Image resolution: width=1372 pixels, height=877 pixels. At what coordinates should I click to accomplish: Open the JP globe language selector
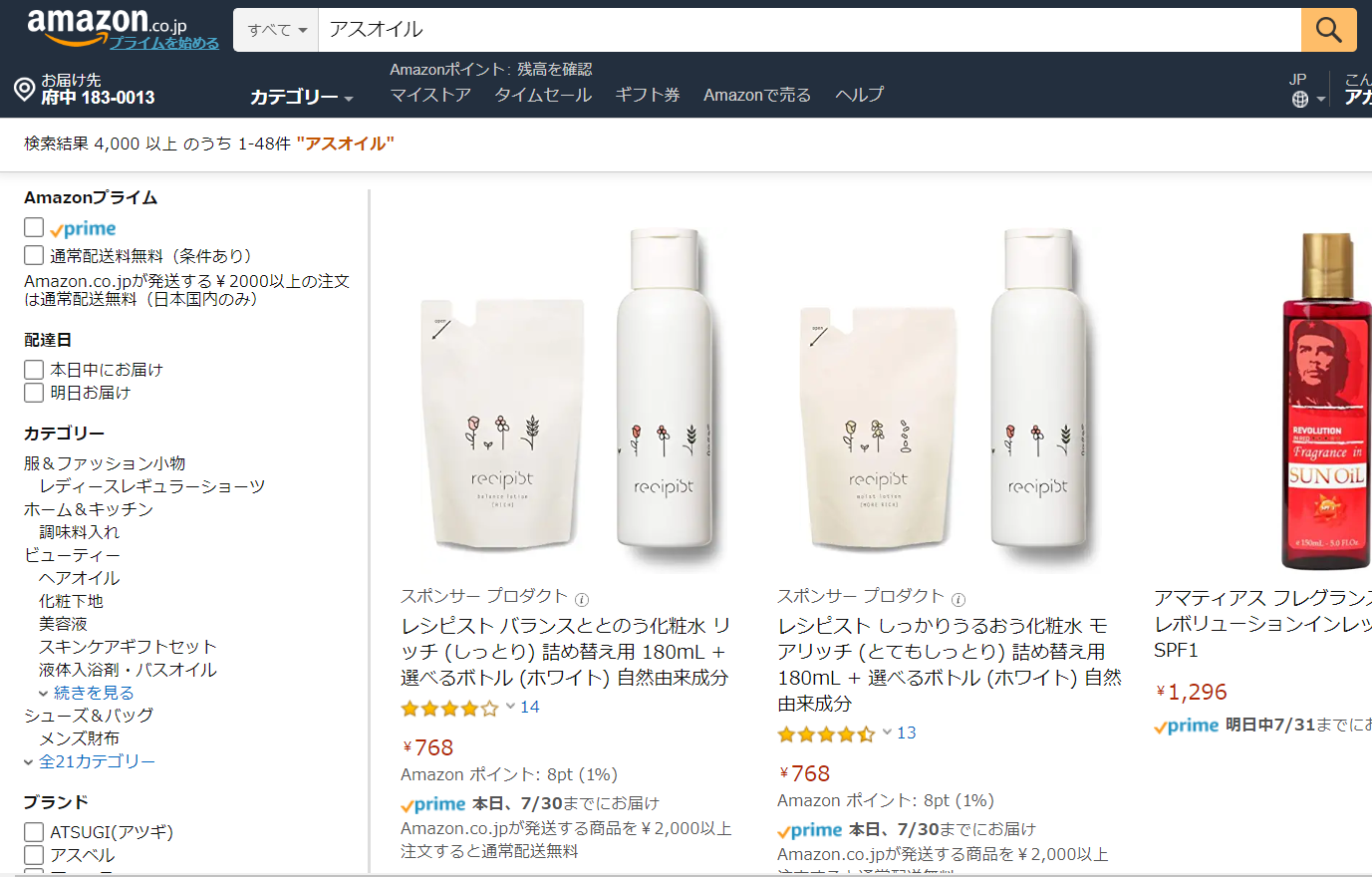(1305, 98)
